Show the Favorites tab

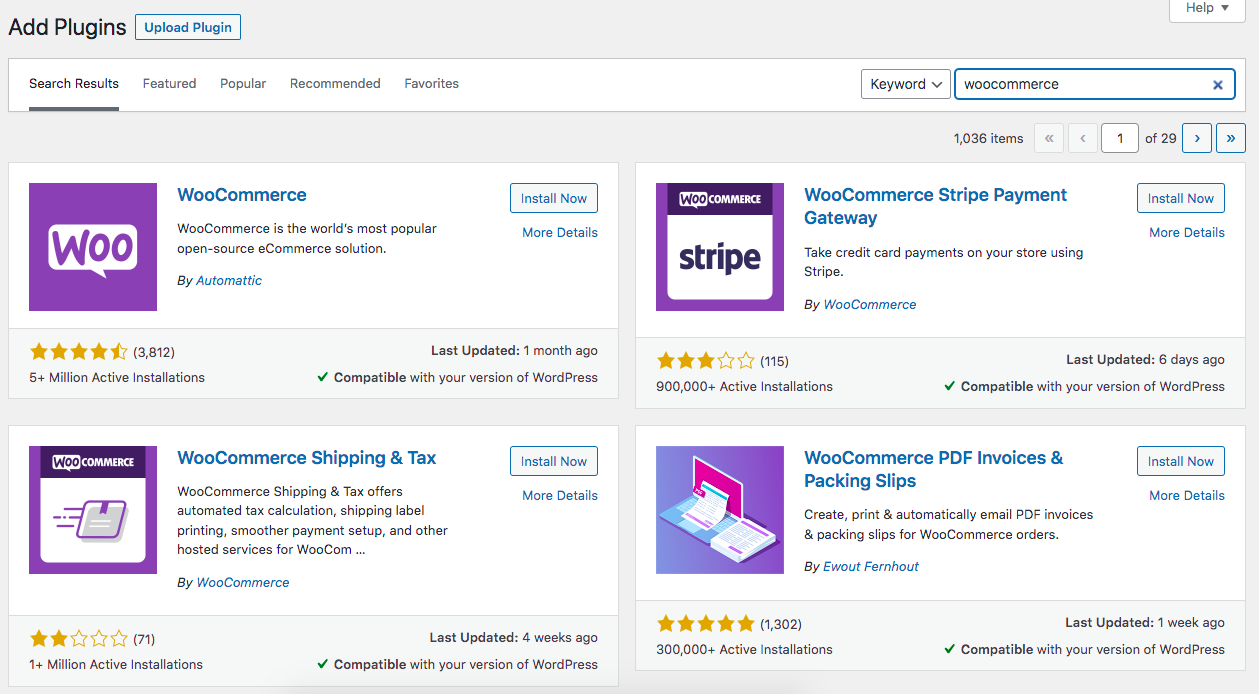coord(431,84)
